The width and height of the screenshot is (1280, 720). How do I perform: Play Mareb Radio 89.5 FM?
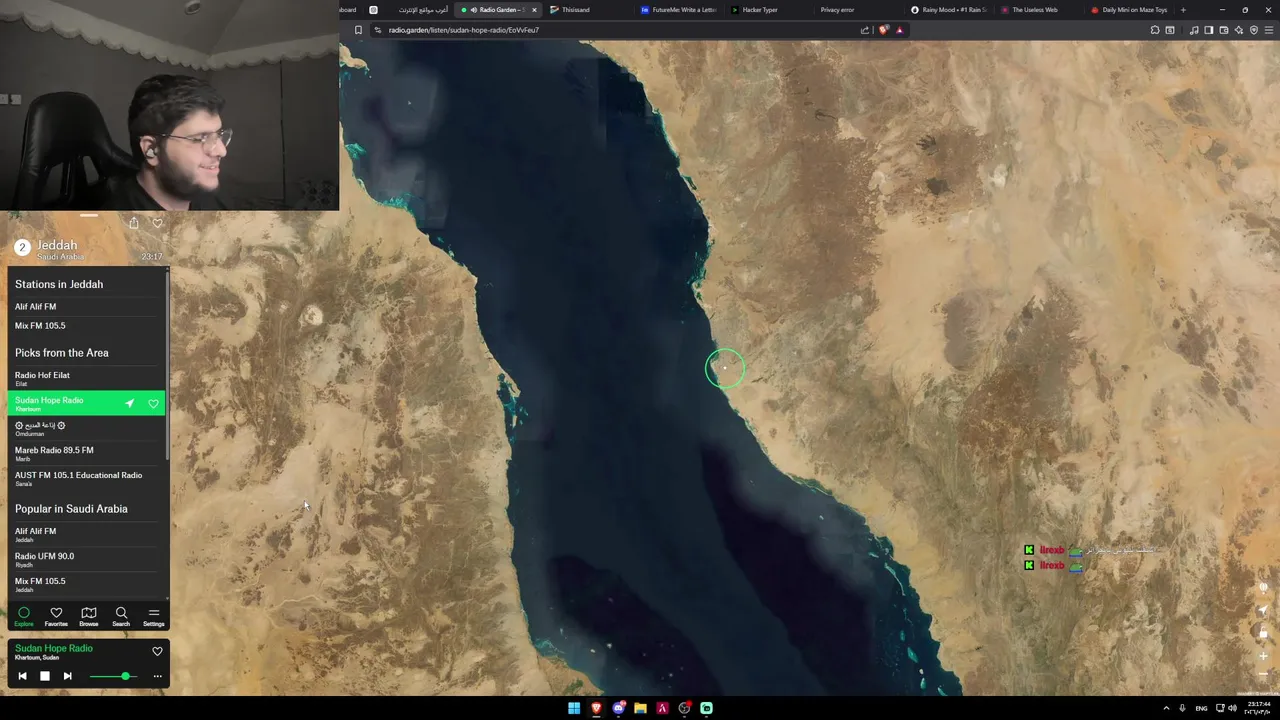[87, 453]
